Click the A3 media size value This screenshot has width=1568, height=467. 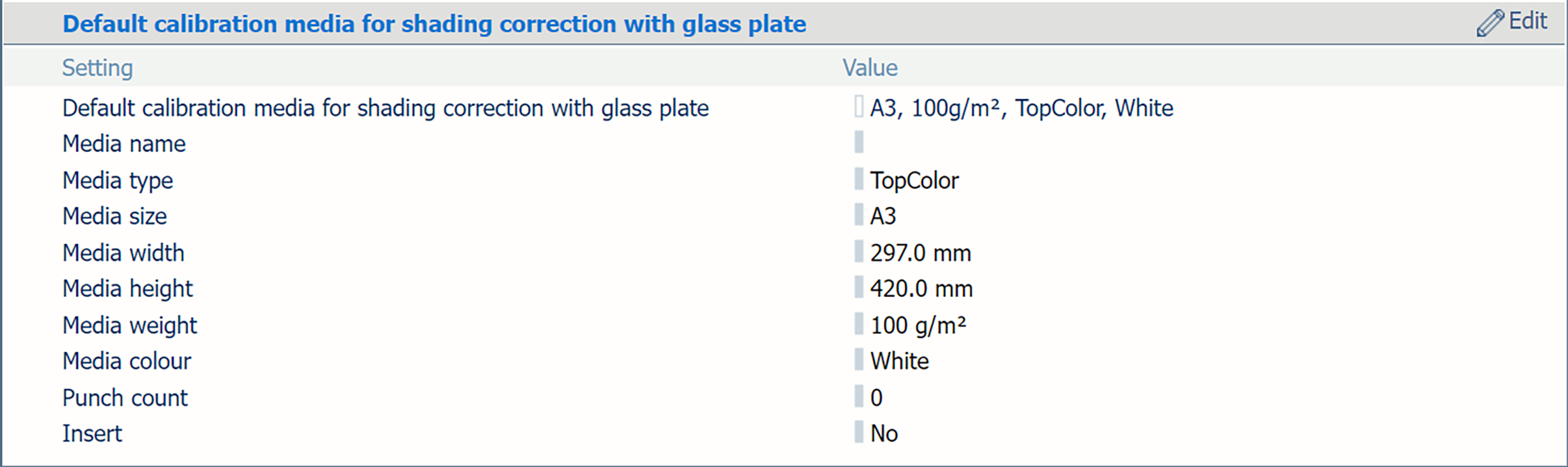pyautogui.click(x=883, y=216)
